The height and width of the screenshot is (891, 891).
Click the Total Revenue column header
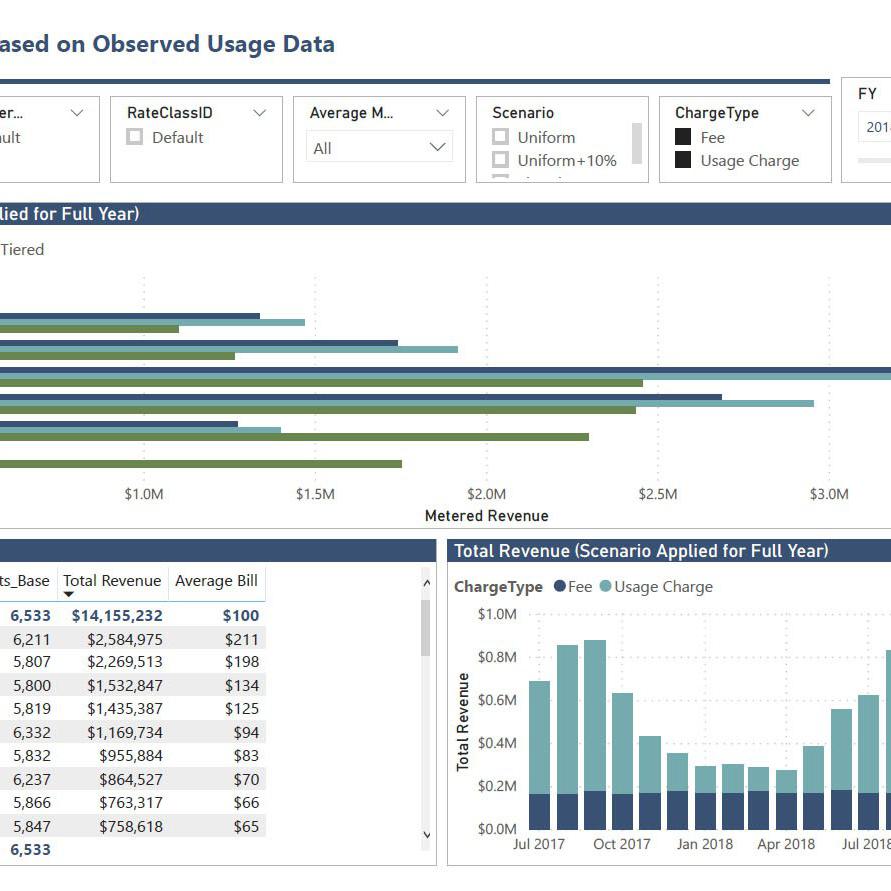pyautogui.click(x=112, y=581)
